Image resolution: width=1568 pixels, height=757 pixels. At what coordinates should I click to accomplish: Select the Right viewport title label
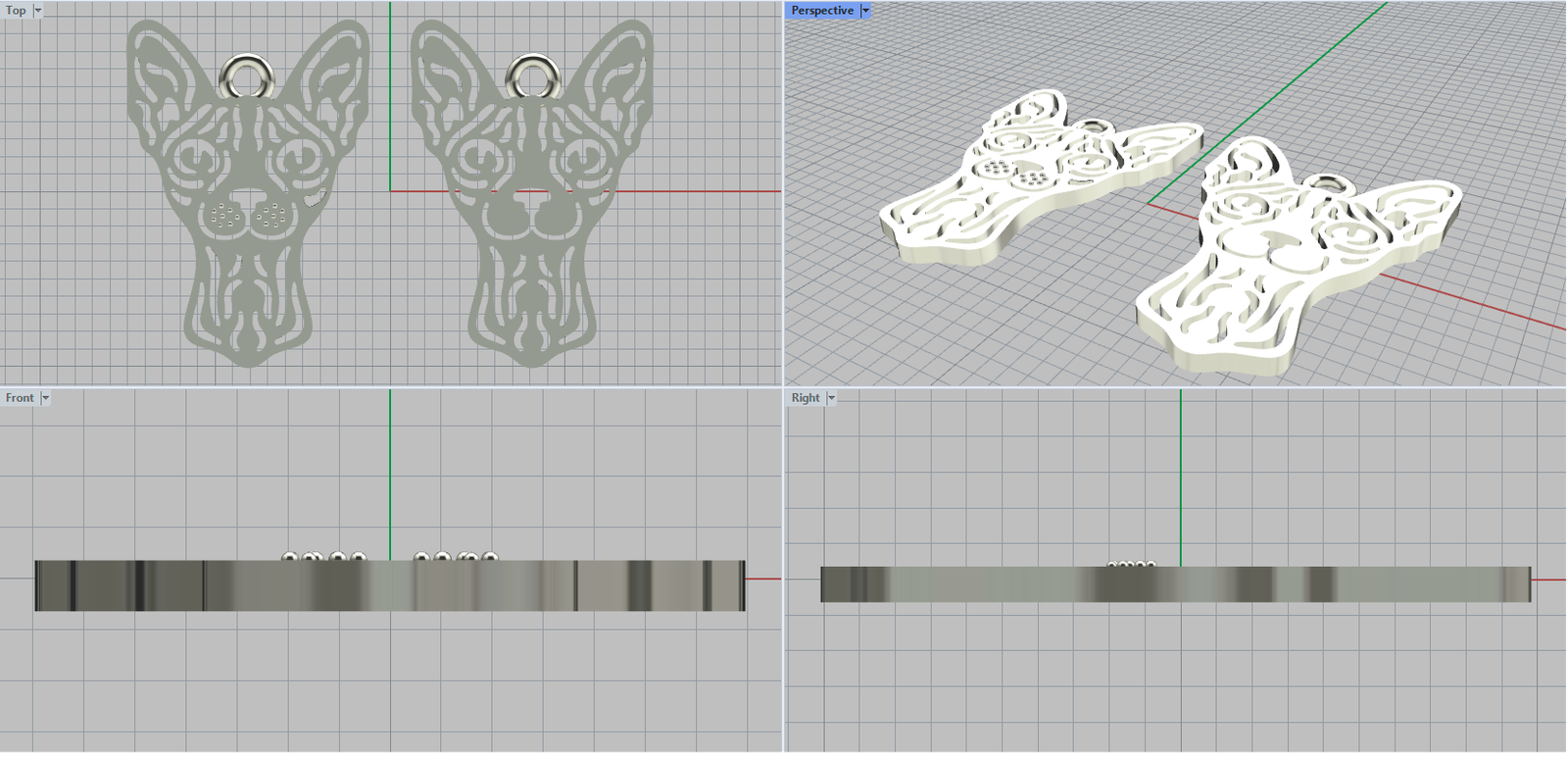pyautogui.click(x=806, y=398)
